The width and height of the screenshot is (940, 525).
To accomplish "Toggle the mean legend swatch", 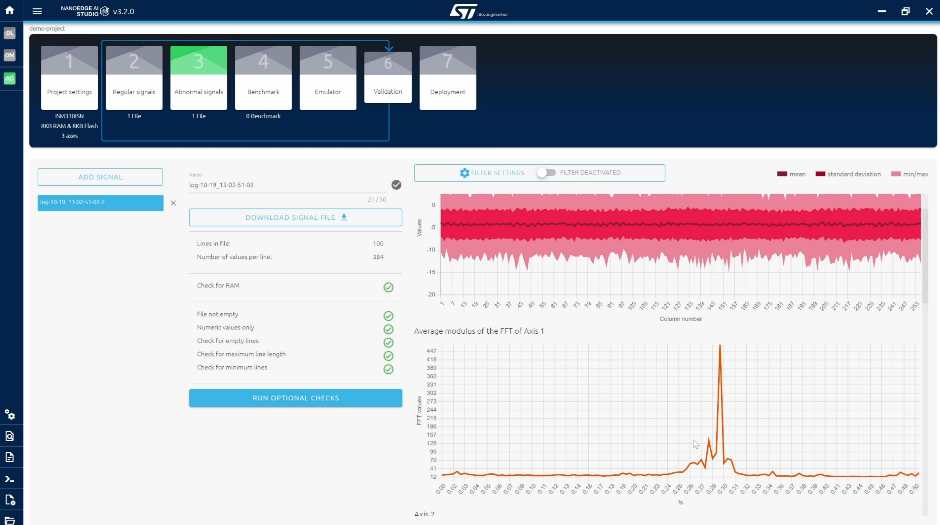I will [x=782, y=174].
